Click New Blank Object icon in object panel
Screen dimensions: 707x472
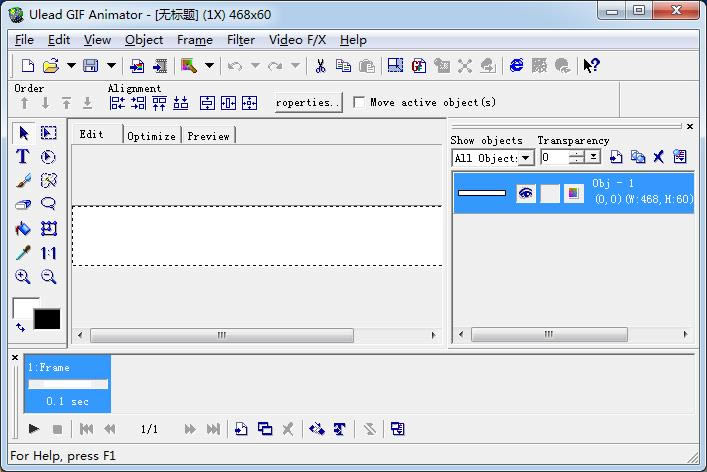point(616,157)
